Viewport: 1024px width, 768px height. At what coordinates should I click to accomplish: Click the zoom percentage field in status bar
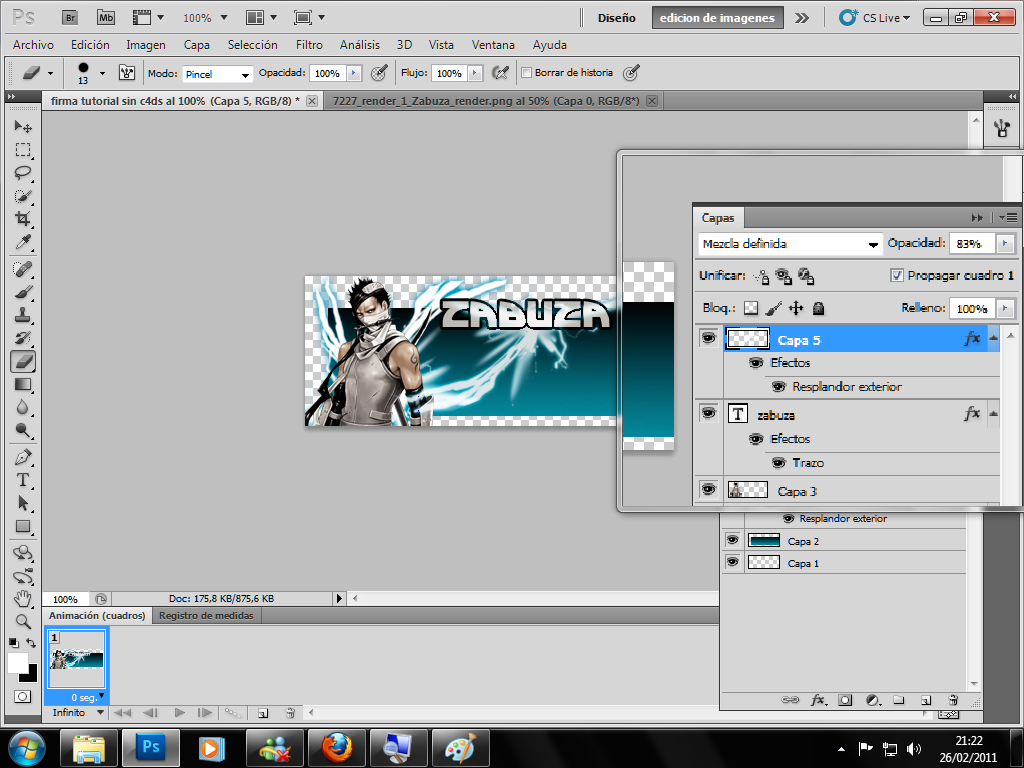pyautogui.click(x=65, y=599)
